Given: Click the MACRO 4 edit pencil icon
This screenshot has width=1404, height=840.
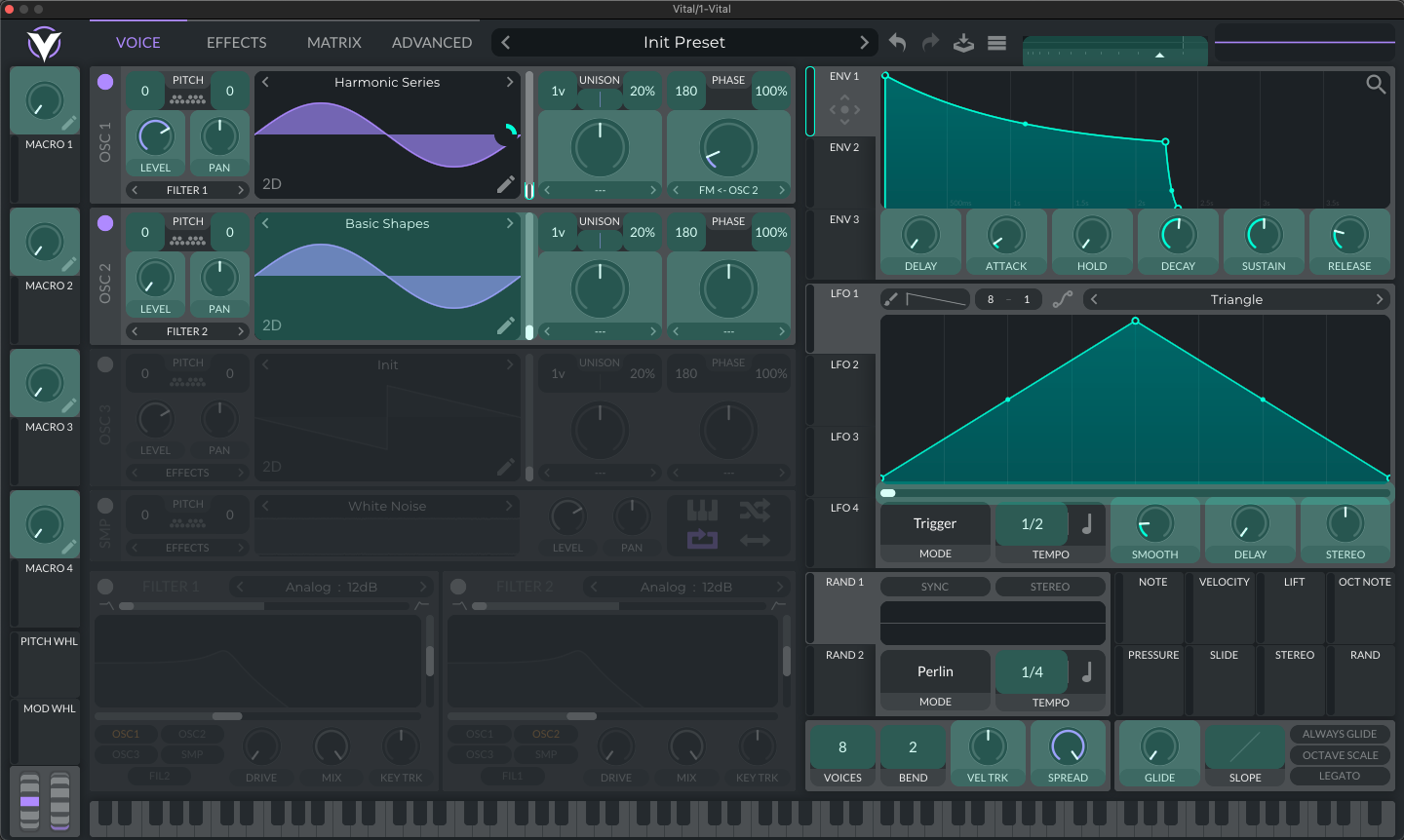Looking at the screenshot, I should tap(68, 548).
